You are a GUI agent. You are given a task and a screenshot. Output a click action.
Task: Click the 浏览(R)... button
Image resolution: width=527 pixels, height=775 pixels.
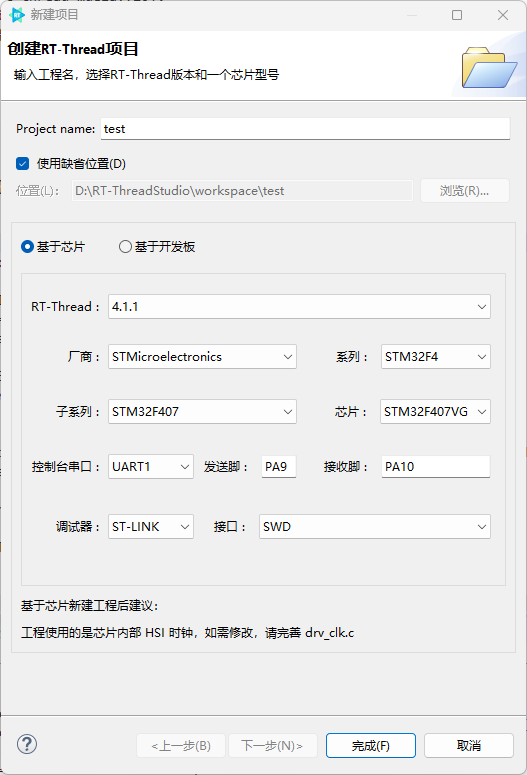465,191
